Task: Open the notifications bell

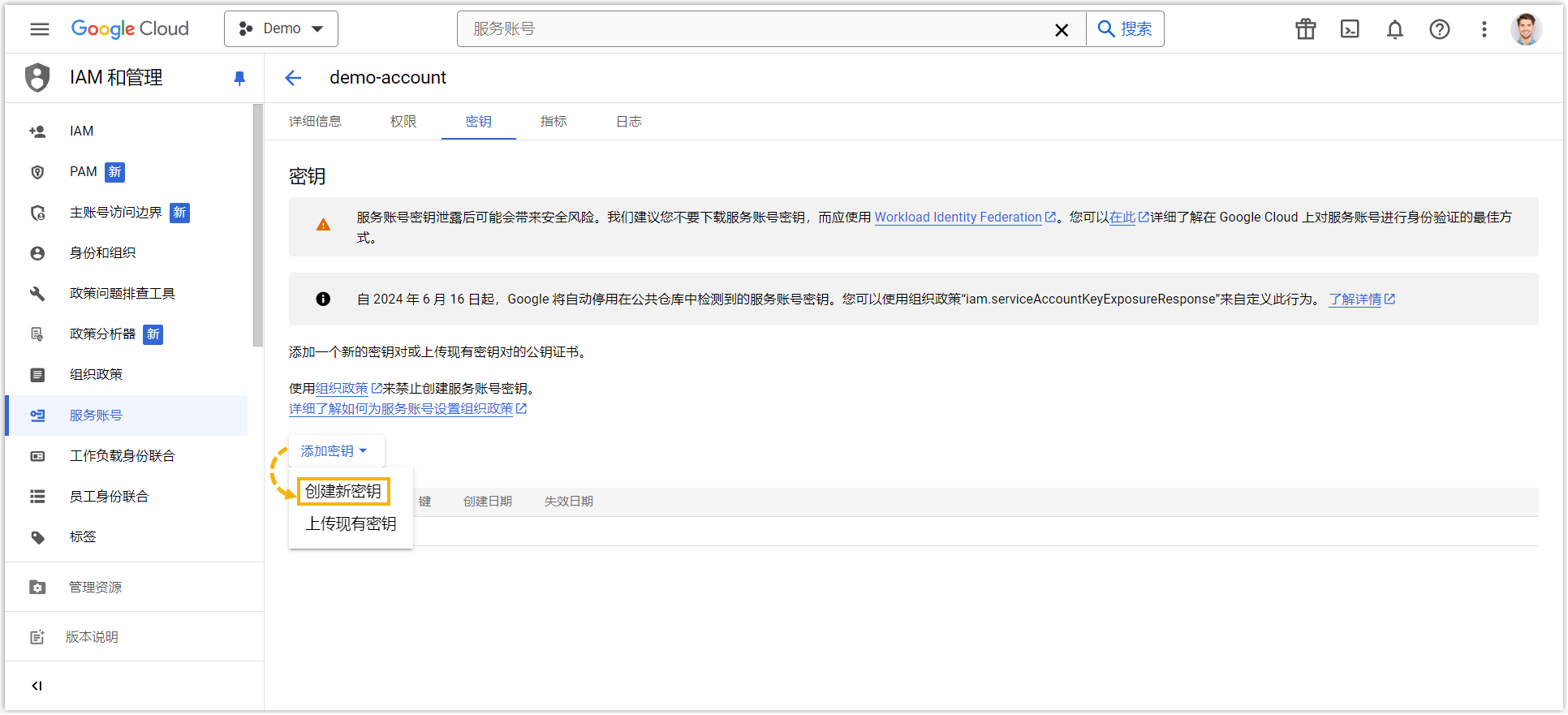Action: click(1394, 29)
